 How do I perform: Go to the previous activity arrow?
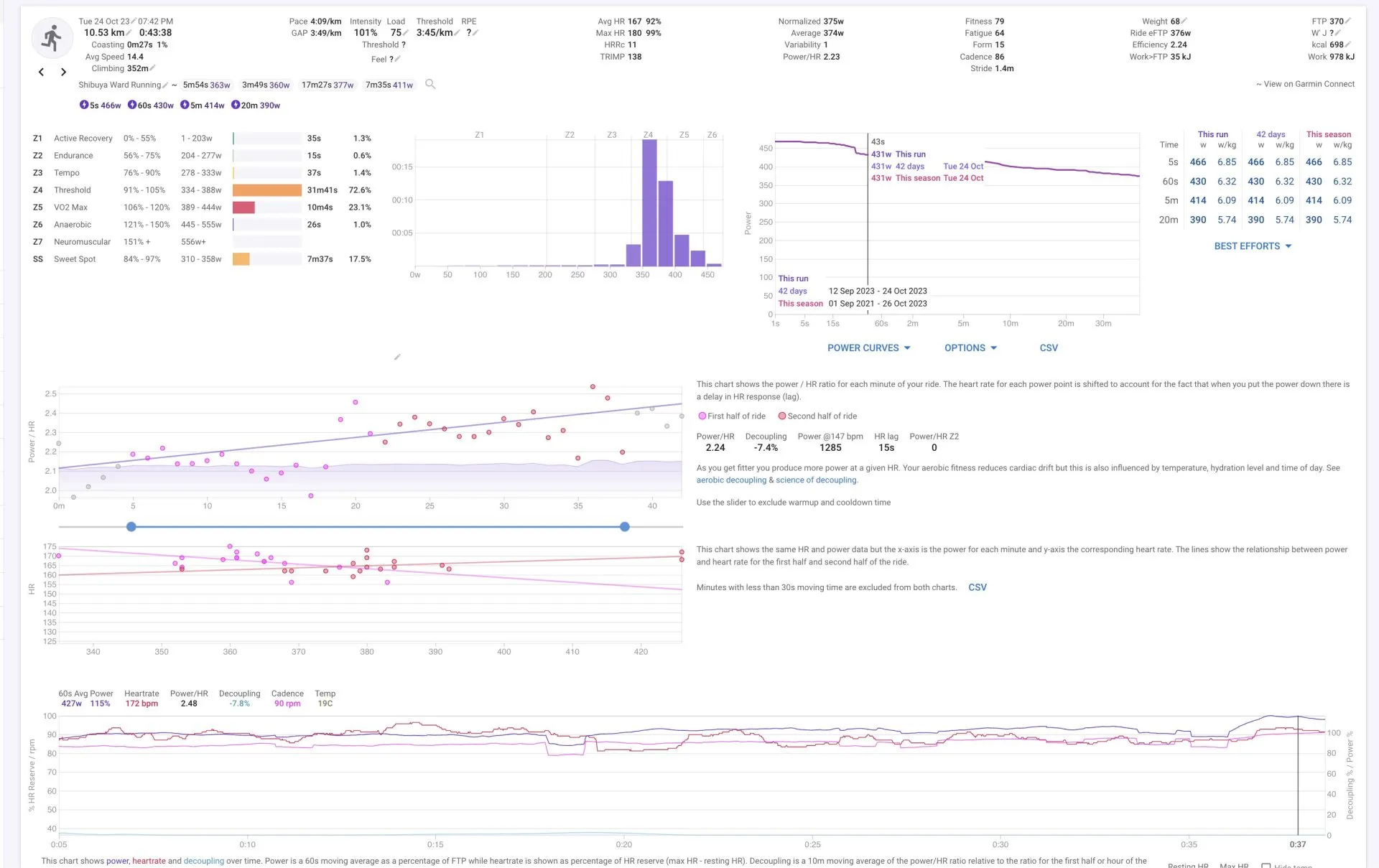(41, 72)
